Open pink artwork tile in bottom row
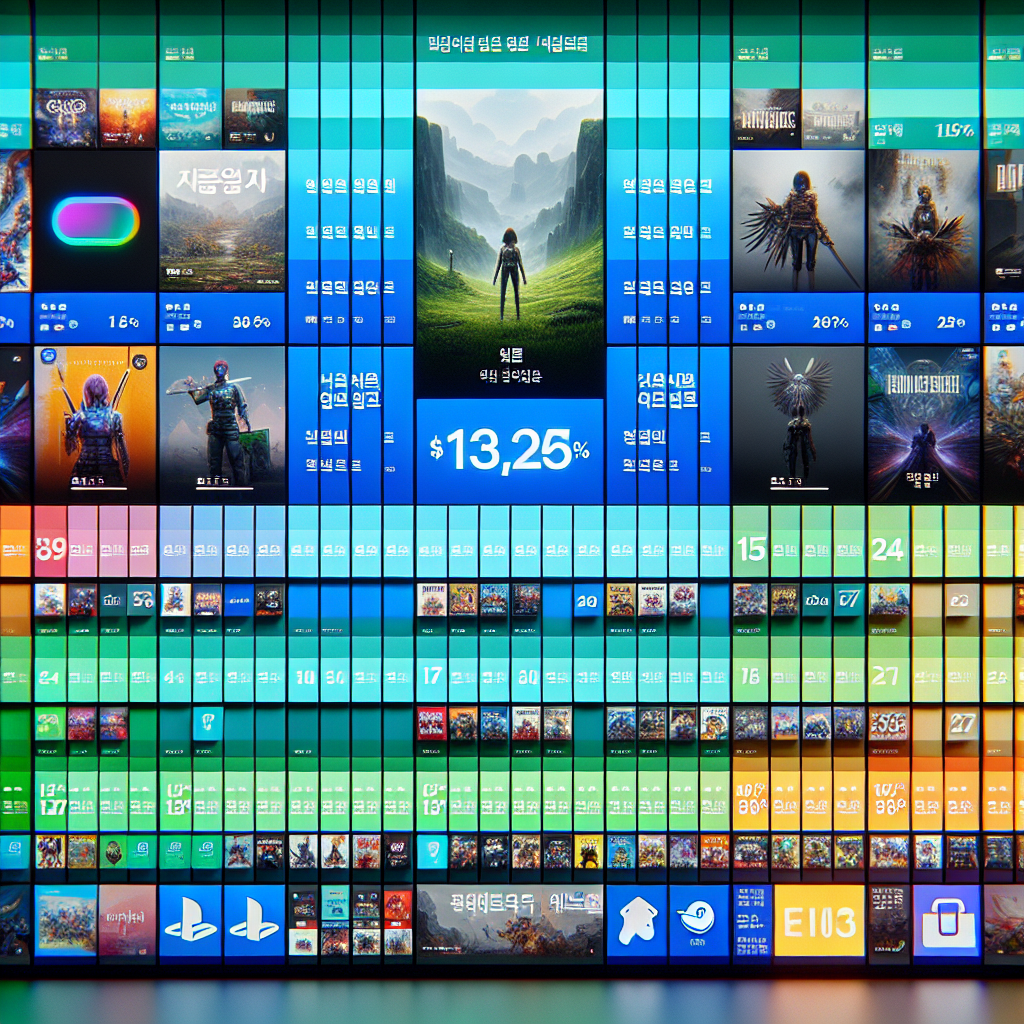 (x=127, y=920)
